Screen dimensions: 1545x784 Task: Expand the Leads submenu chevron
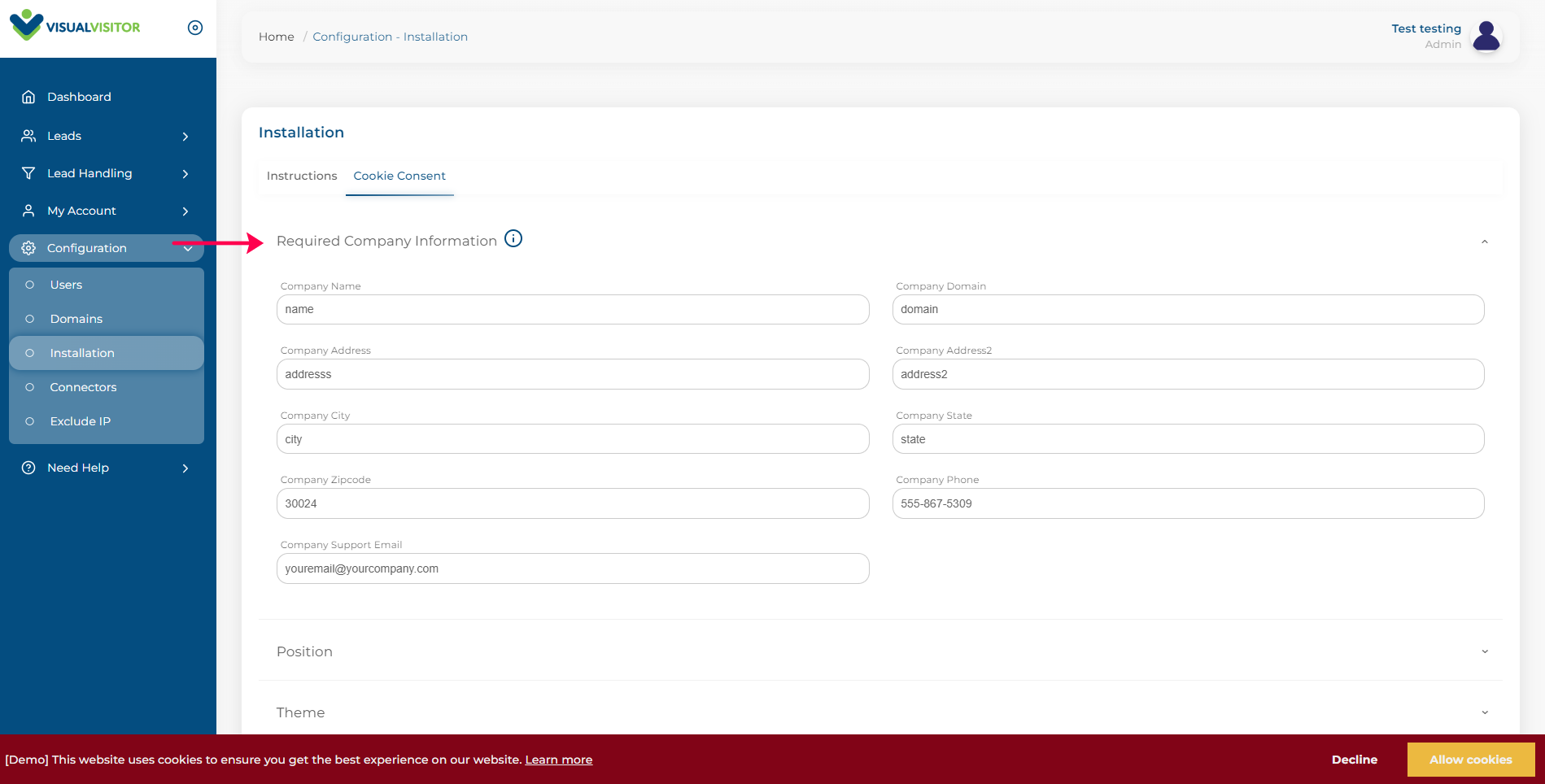click(185, 137)
